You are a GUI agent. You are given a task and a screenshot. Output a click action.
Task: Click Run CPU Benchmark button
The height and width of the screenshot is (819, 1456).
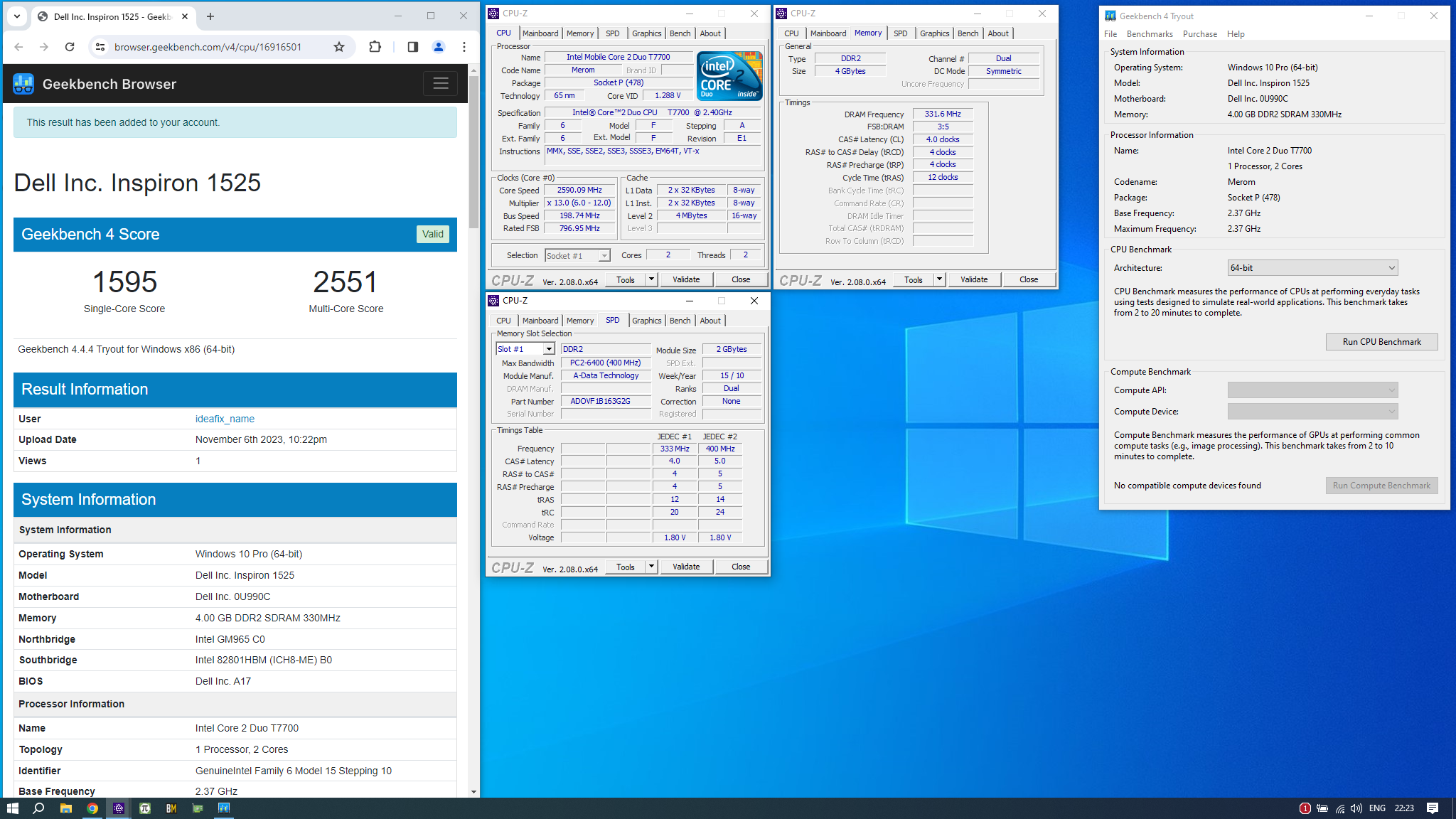pos(1381,342)
